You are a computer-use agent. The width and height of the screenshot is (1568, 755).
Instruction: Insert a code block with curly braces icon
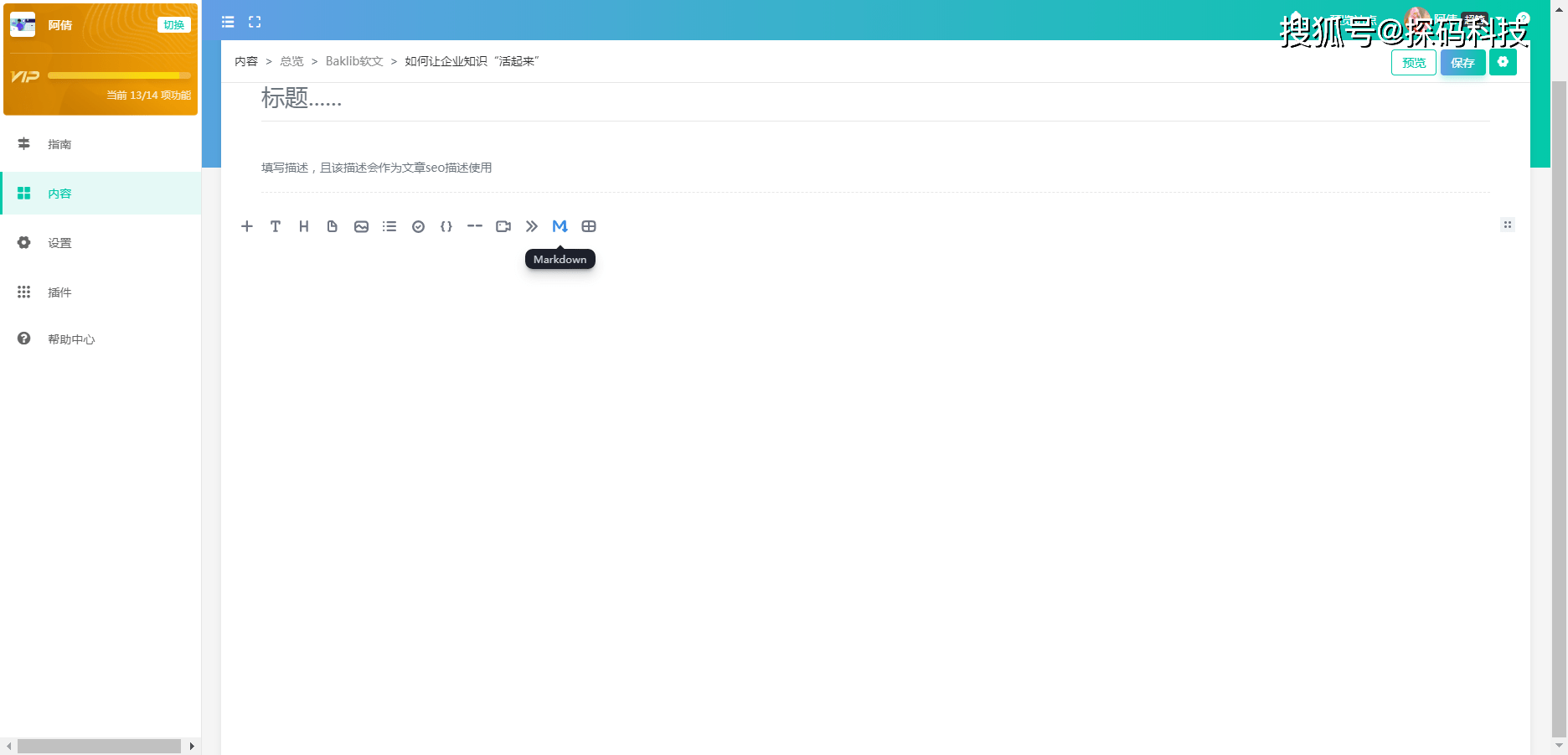click(446, 226)
